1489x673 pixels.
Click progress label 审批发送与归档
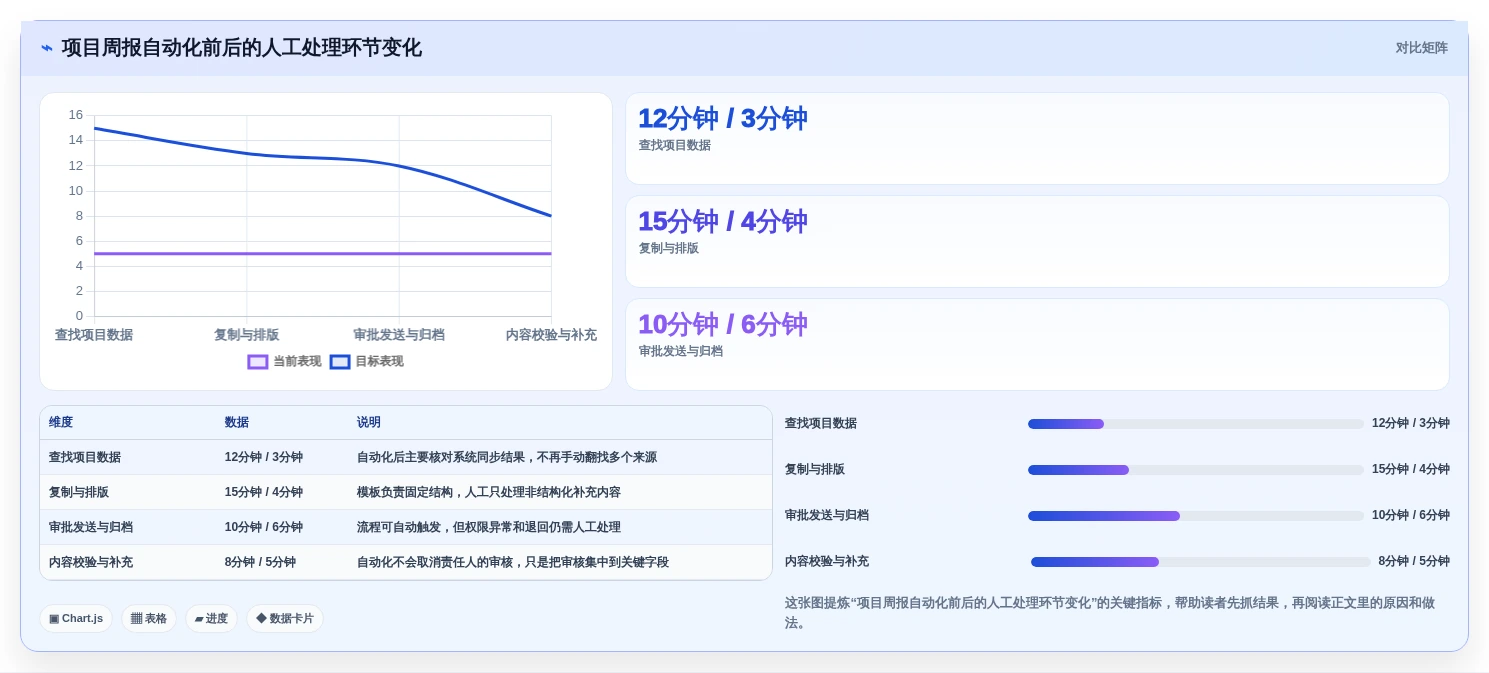827,516
